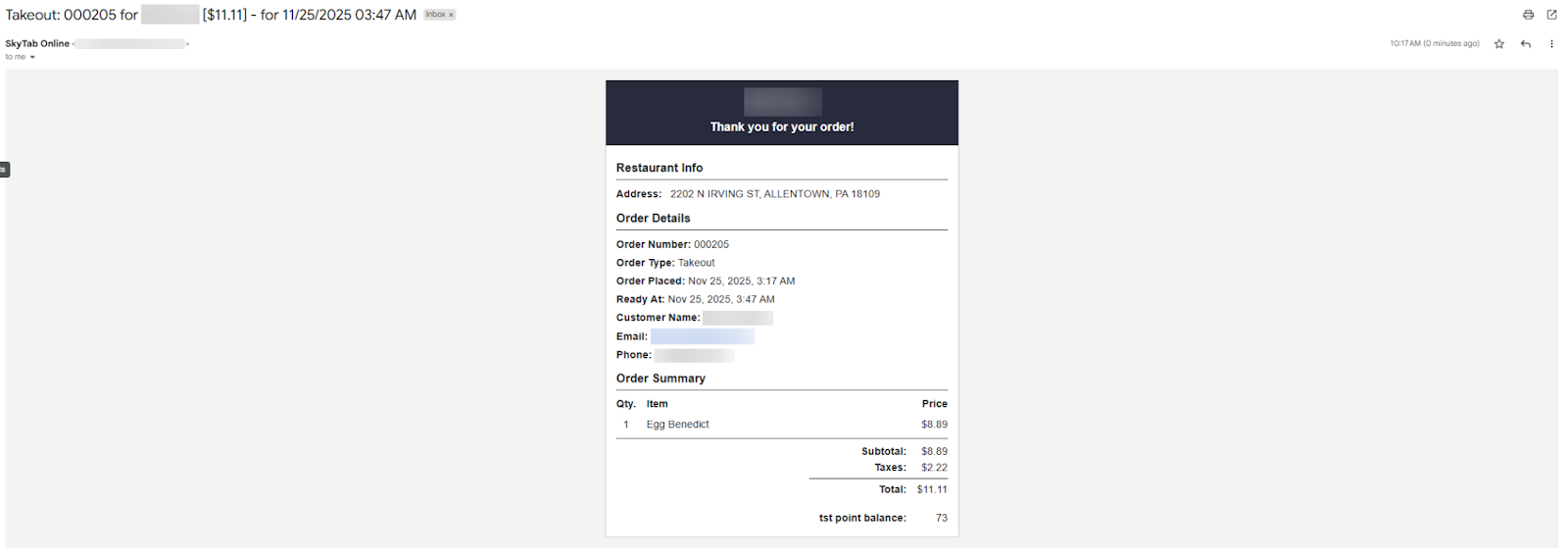This screenshot has width=1568, height=556.
Task: Expand the 'to me' recipient details arrow
Action: 32,57
